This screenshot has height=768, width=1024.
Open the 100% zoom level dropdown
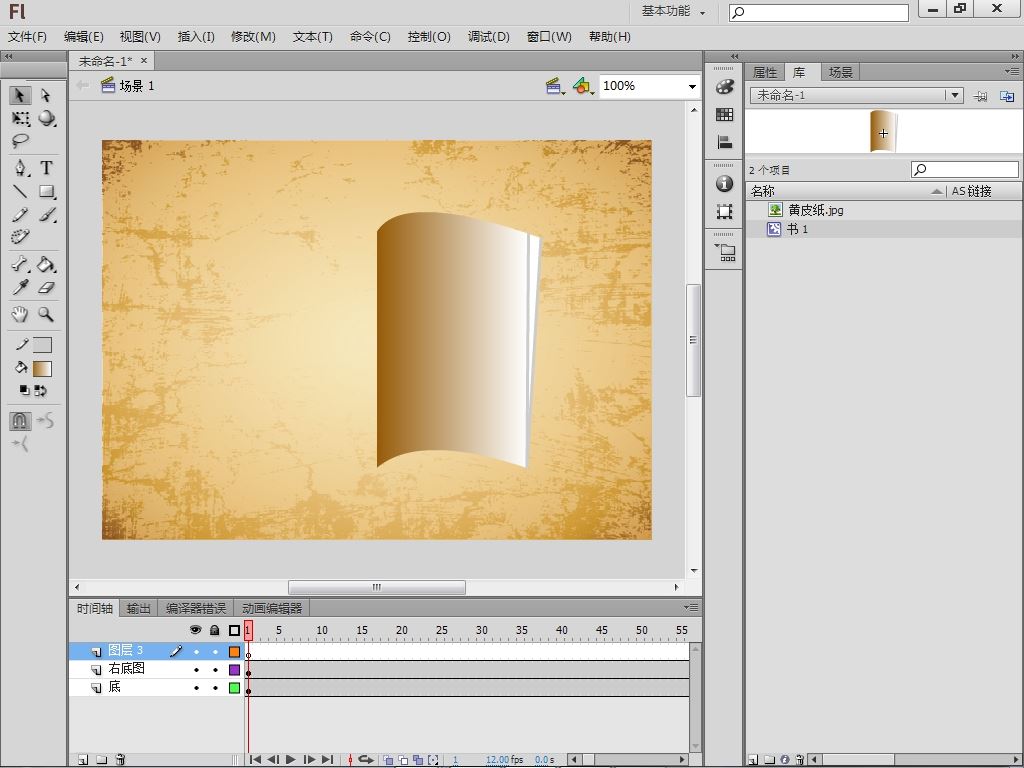pos(691,87)
